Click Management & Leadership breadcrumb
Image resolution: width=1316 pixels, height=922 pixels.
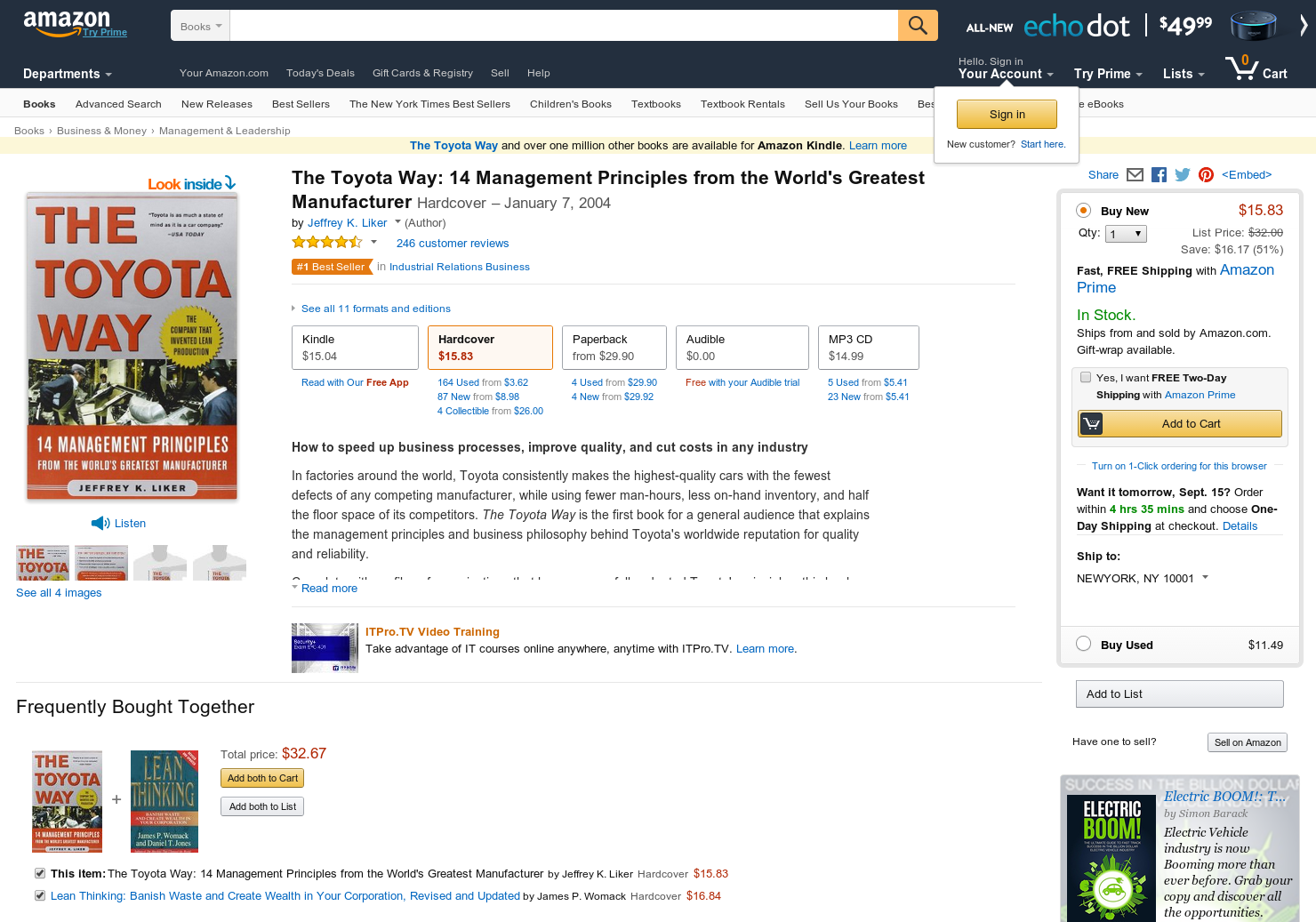[x=225, y=131]
